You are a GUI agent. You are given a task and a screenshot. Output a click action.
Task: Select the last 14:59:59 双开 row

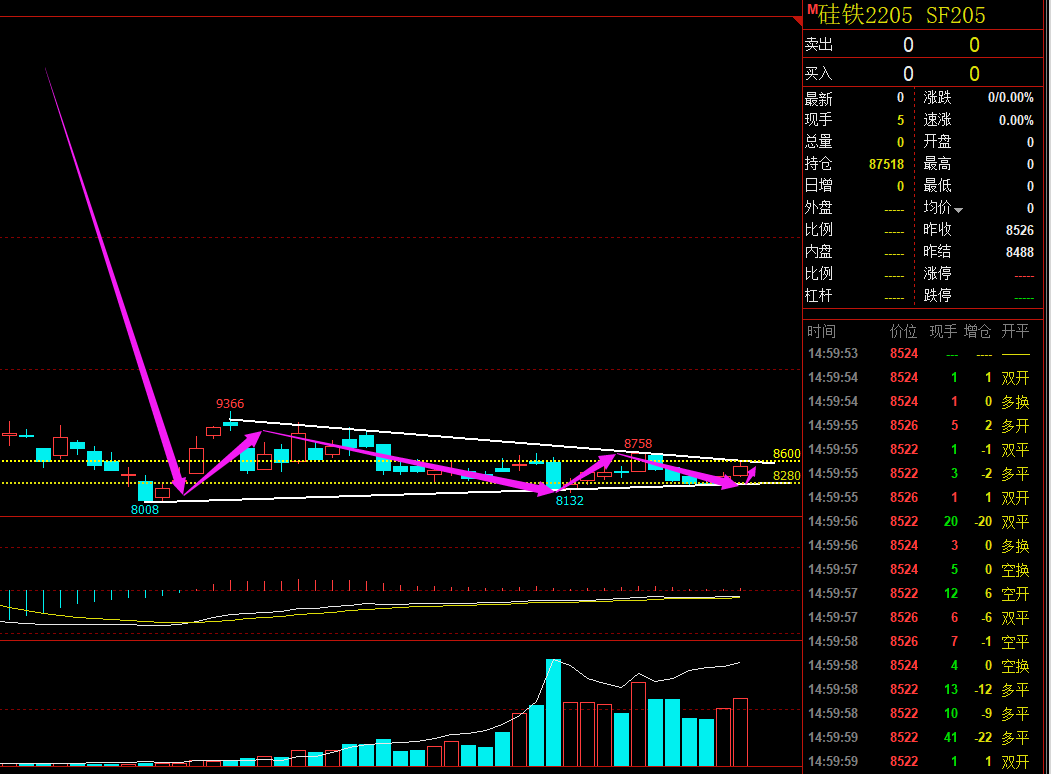[923, 761]
